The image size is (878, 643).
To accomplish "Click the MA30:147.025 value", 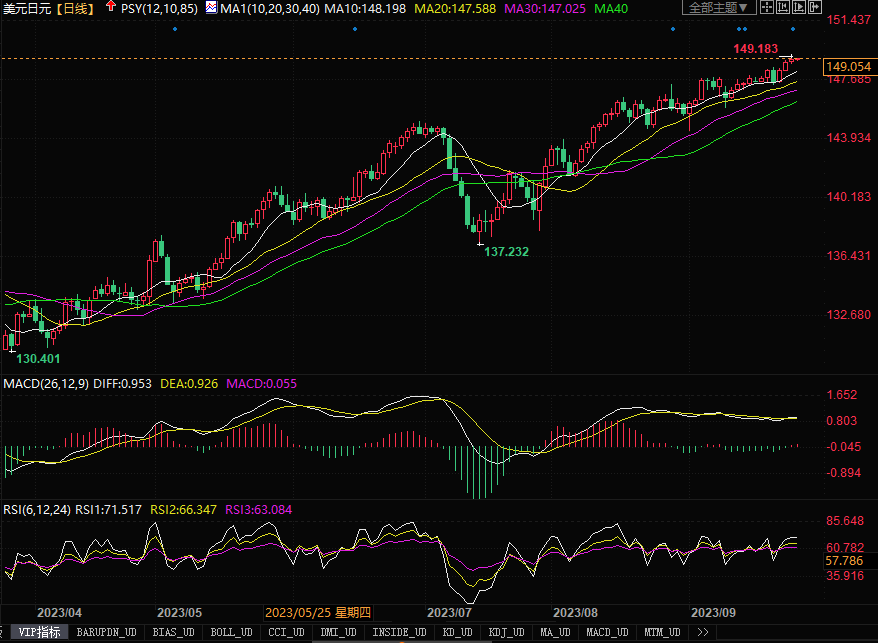I will tap(545, 8).
